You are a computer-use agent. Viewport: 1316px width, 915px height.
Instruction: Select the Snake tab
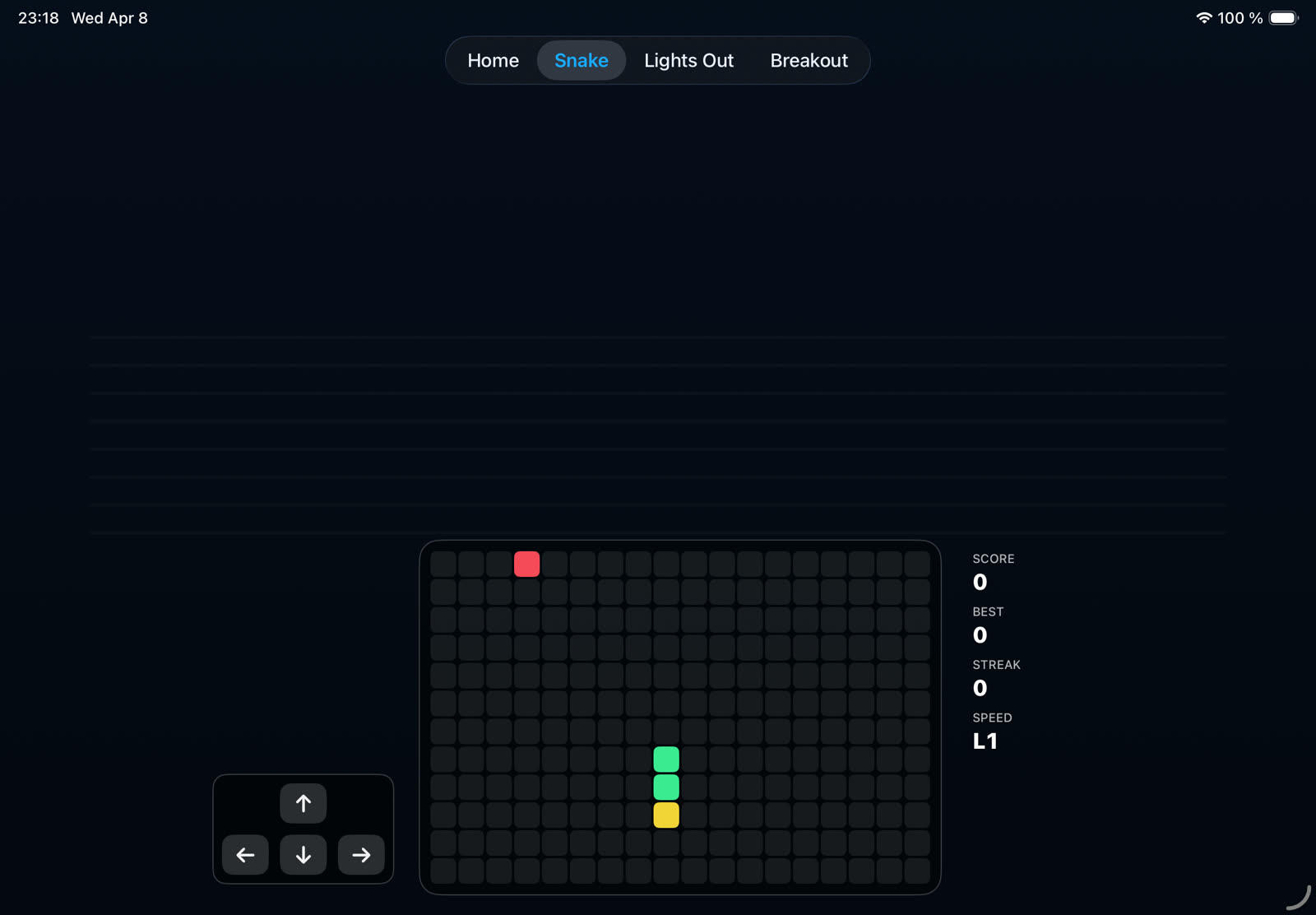(581, 61)
